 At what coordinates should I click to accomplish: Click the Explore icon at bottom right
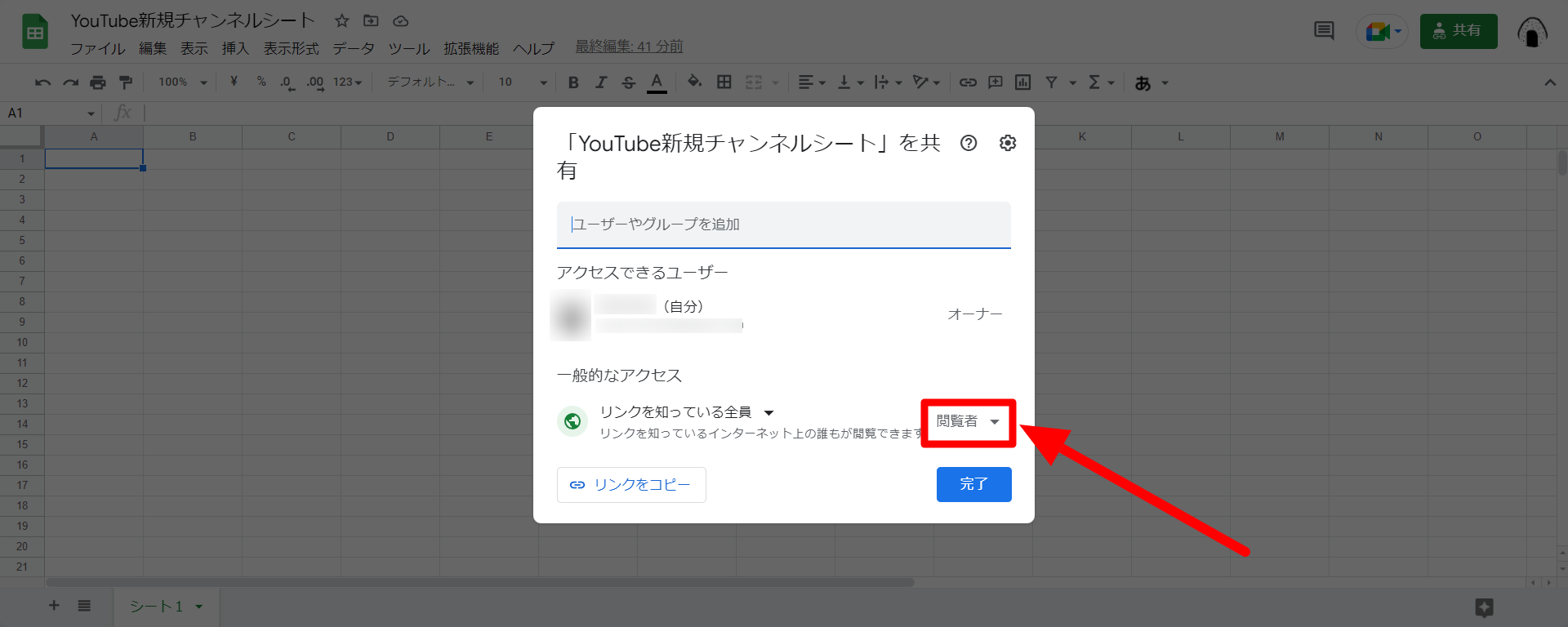coord(1485,607)
